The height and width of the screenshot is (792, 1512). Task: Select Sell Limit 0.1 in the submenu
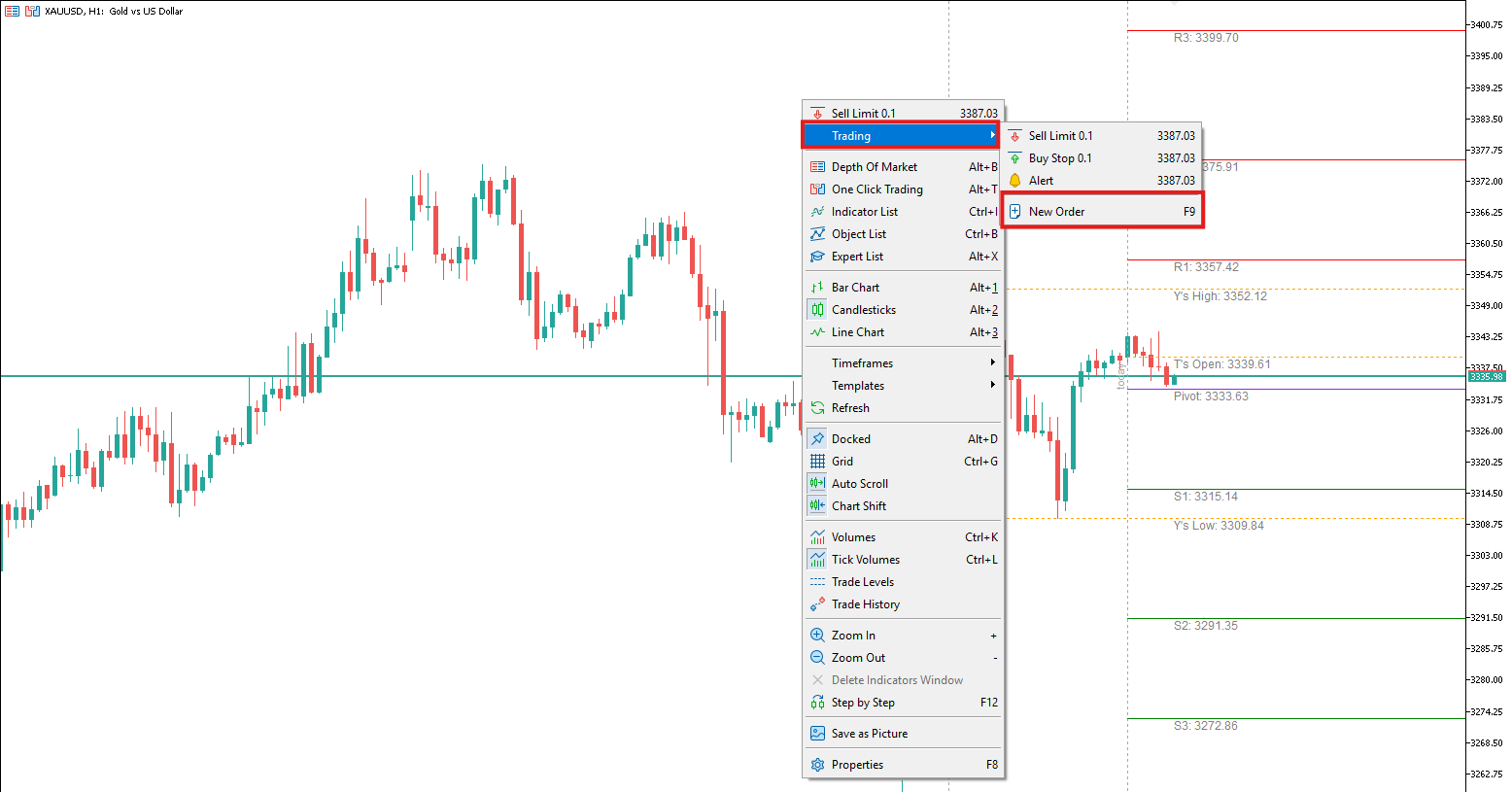(1060, 136)
